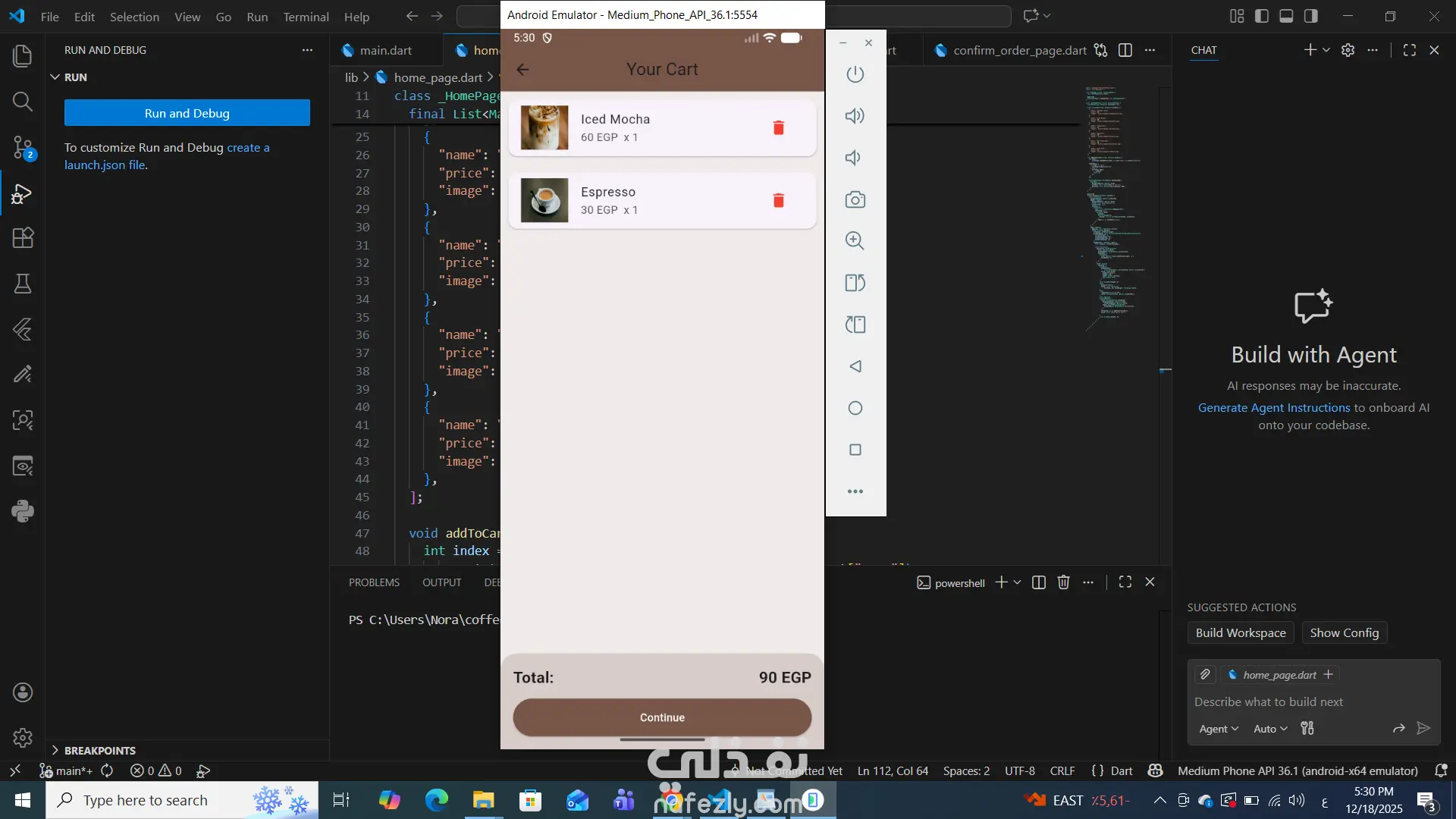
Task: Open Extensions view in activity bar
Action: [x=23, y=238]
